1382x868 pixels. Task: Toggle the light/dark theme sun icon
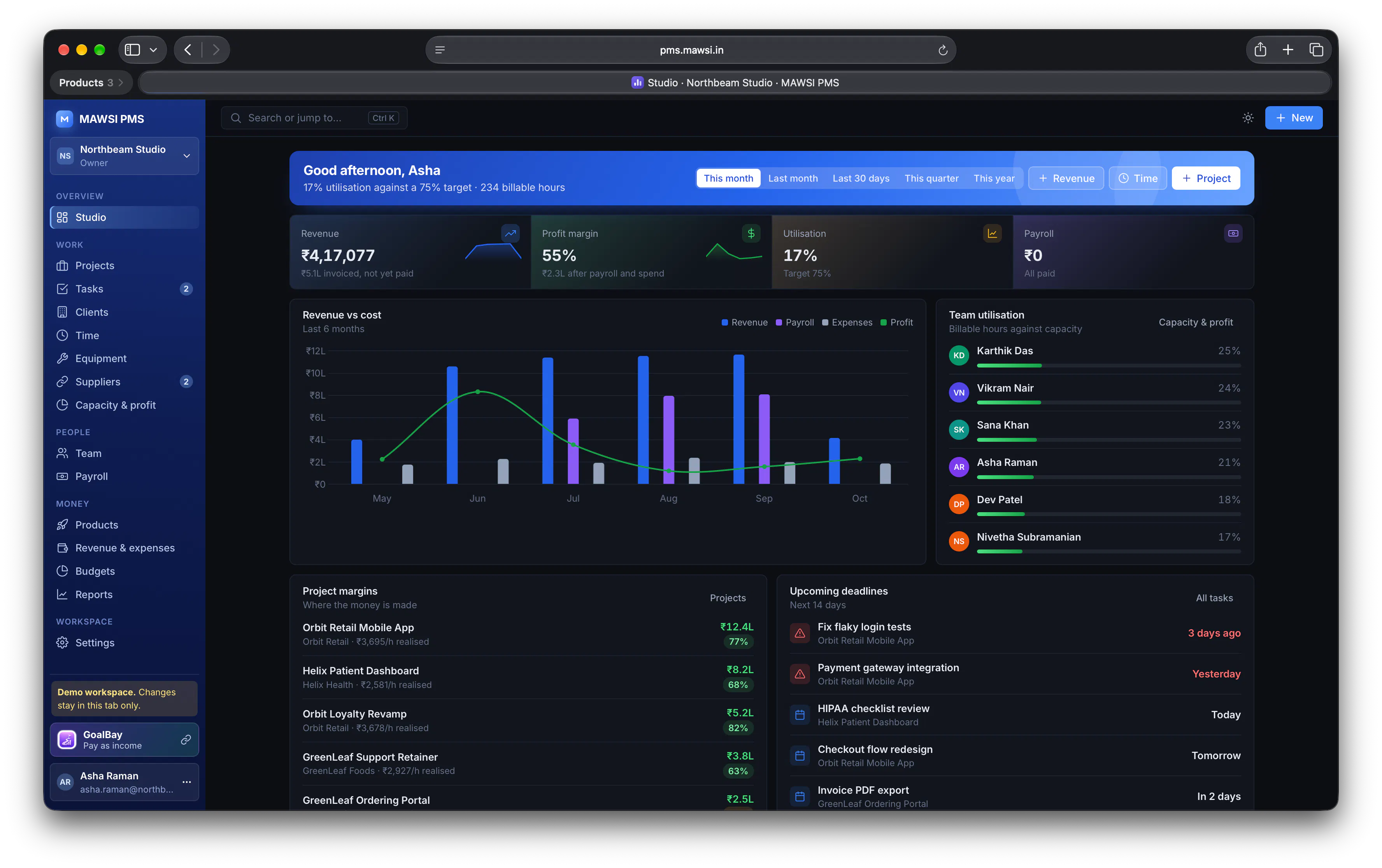coord(1248,117)
